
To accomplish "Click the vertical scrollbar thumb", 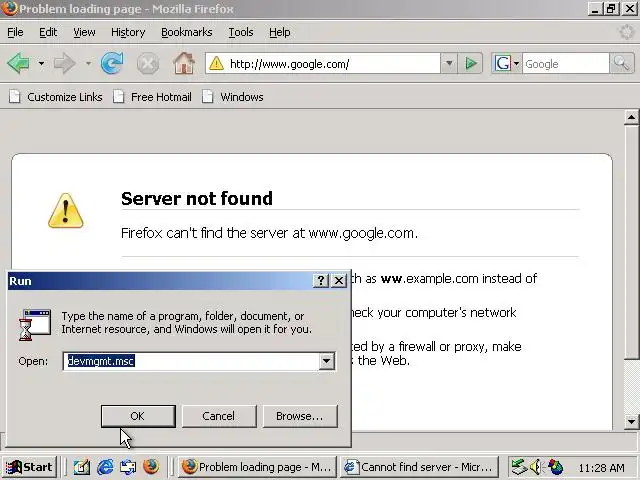I will pos(631,242).
